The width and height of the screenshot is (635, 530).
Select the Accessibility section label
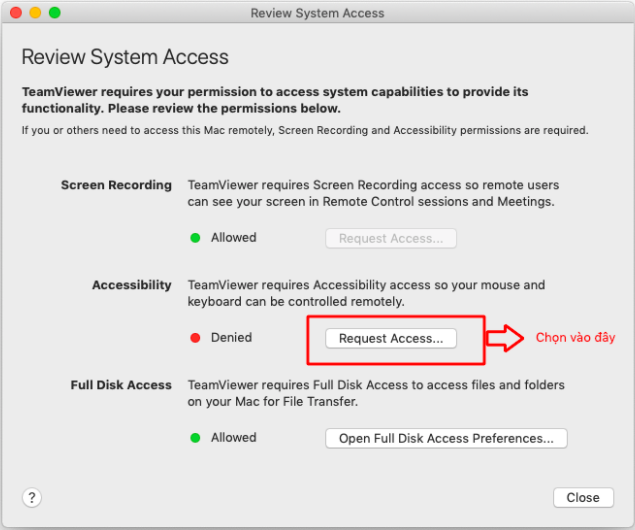coord(132,285)
